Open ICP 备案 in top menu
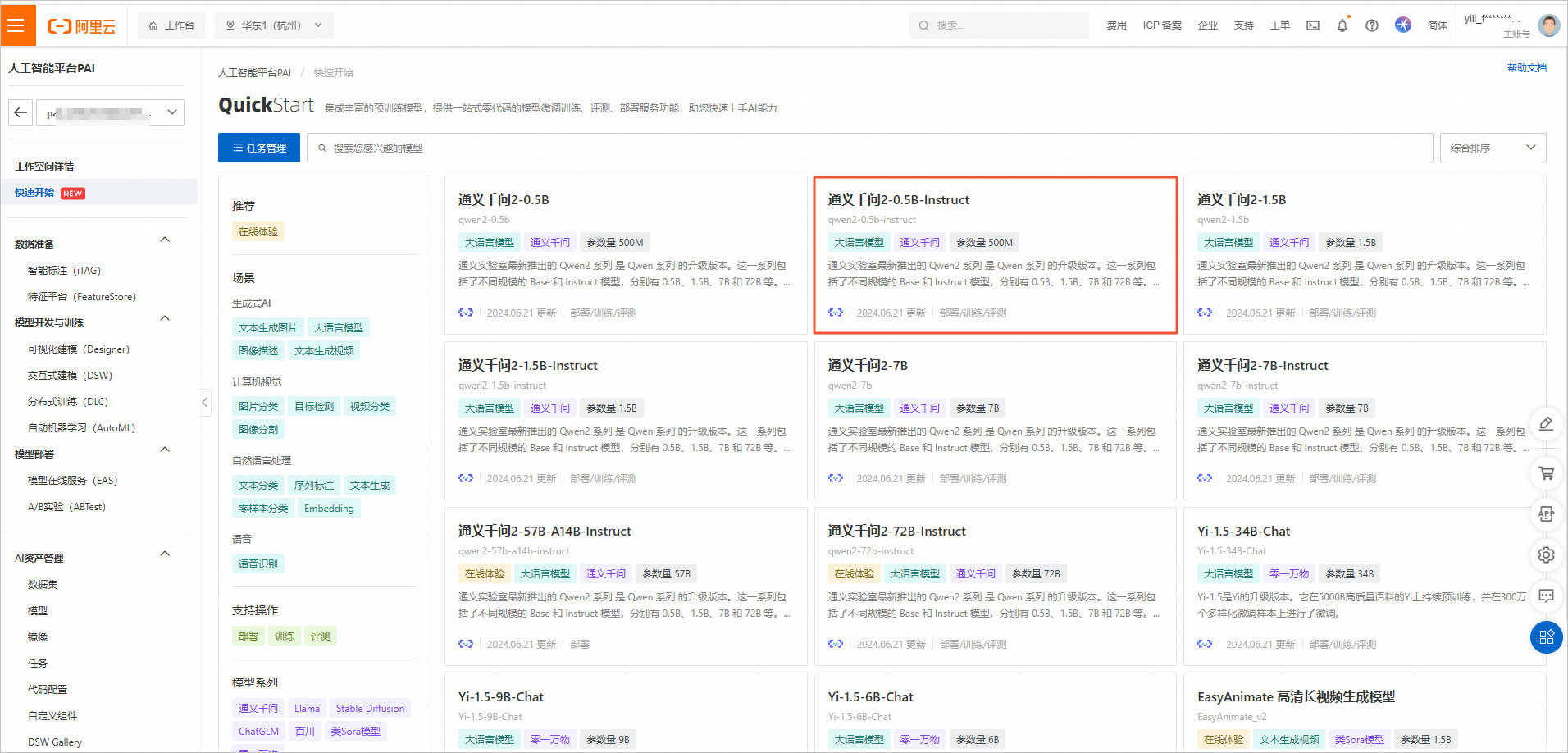 pos(1162,25)
